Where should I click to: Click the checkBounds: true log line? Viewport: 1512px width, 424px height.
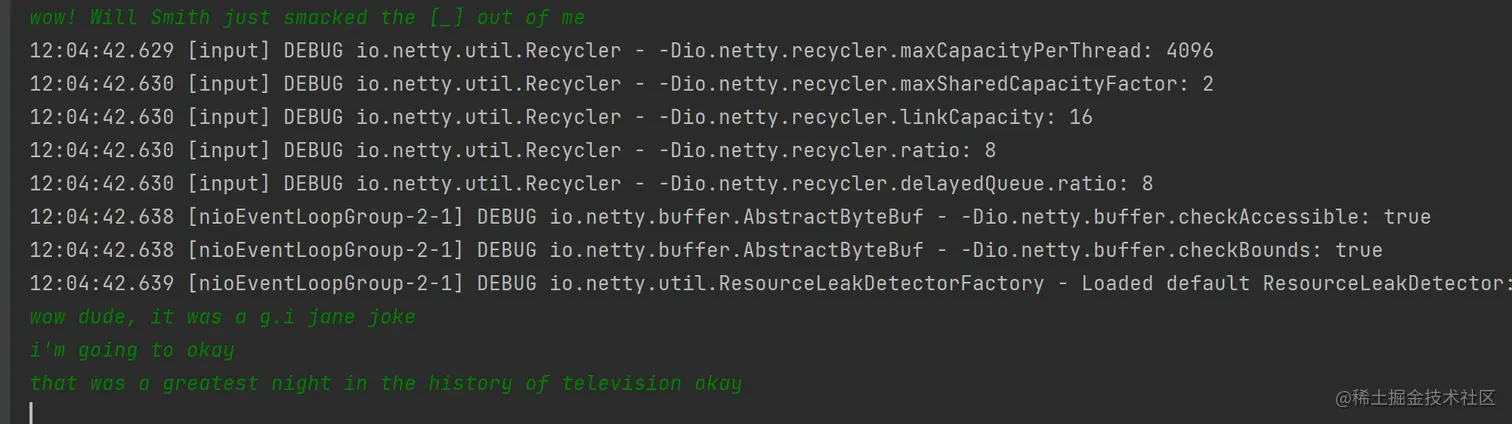[x=705, y=250]
